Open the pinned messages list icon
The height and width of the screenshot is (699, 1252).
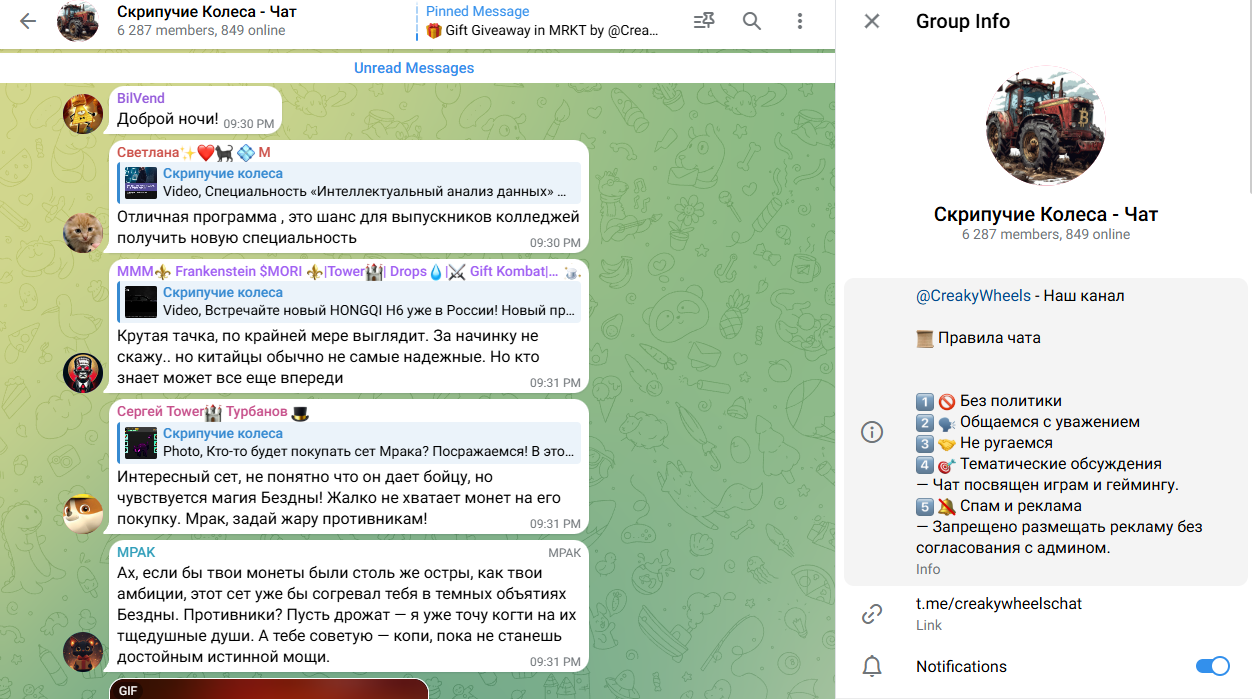[704, 21]
